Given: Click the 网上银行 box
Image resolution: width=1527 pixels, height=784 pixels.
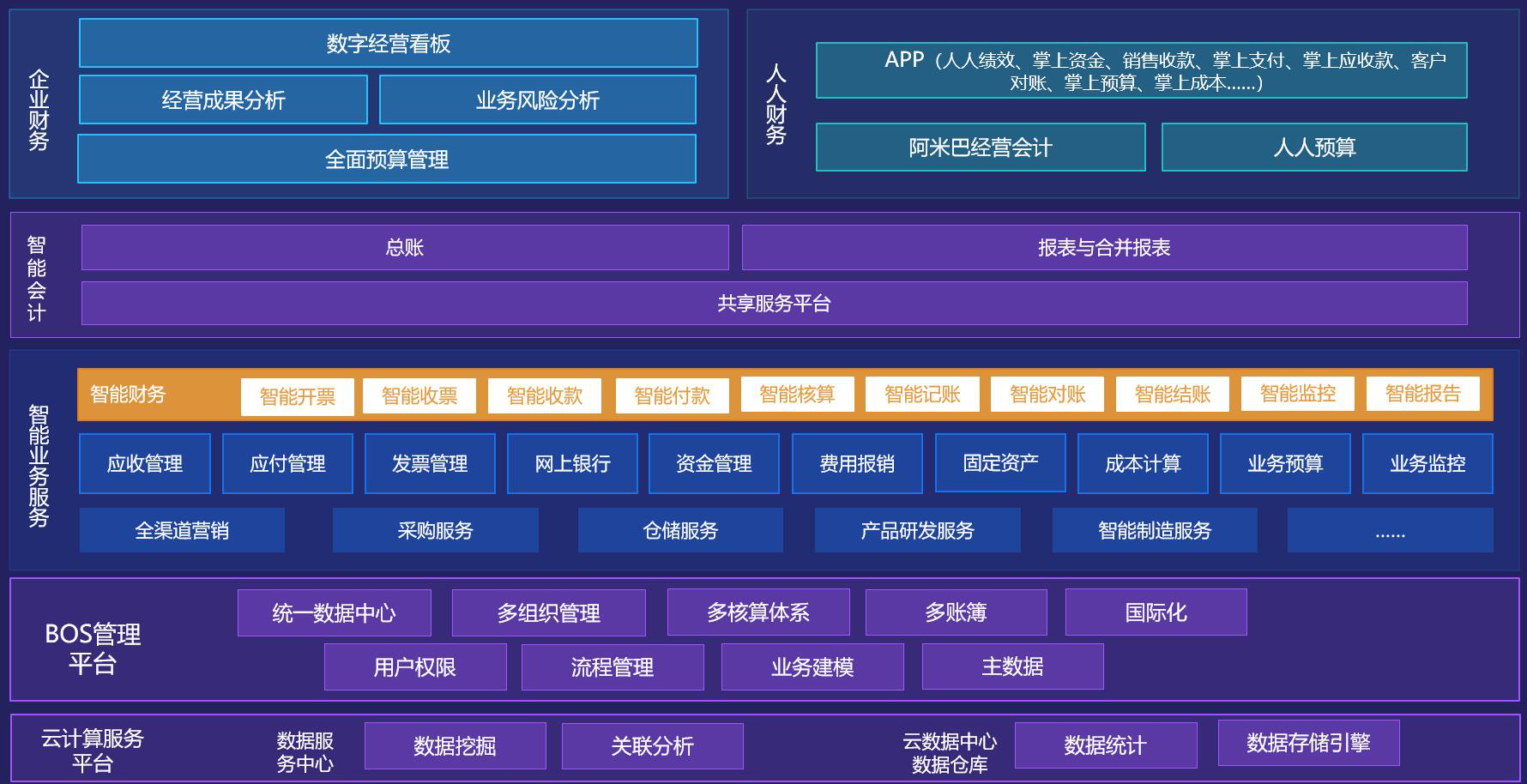Looking at the screenshot, I should 572,464.
